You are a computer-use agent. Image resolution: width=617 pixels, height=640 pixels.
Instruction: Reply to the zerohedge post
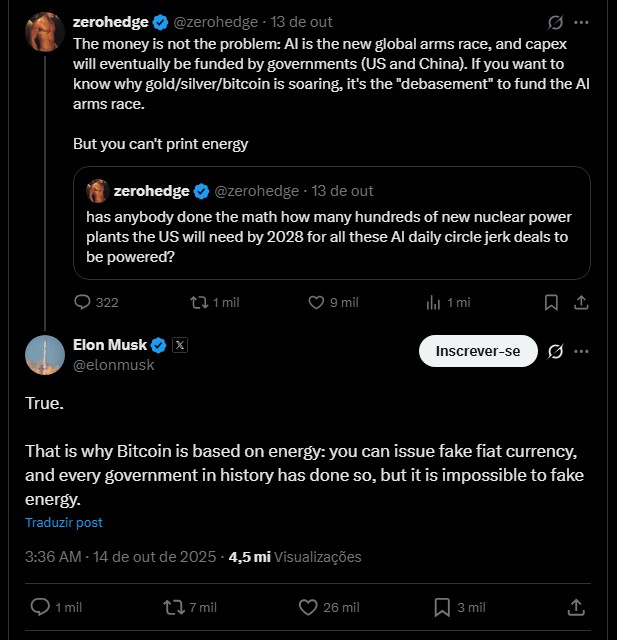tap(83, 302)
